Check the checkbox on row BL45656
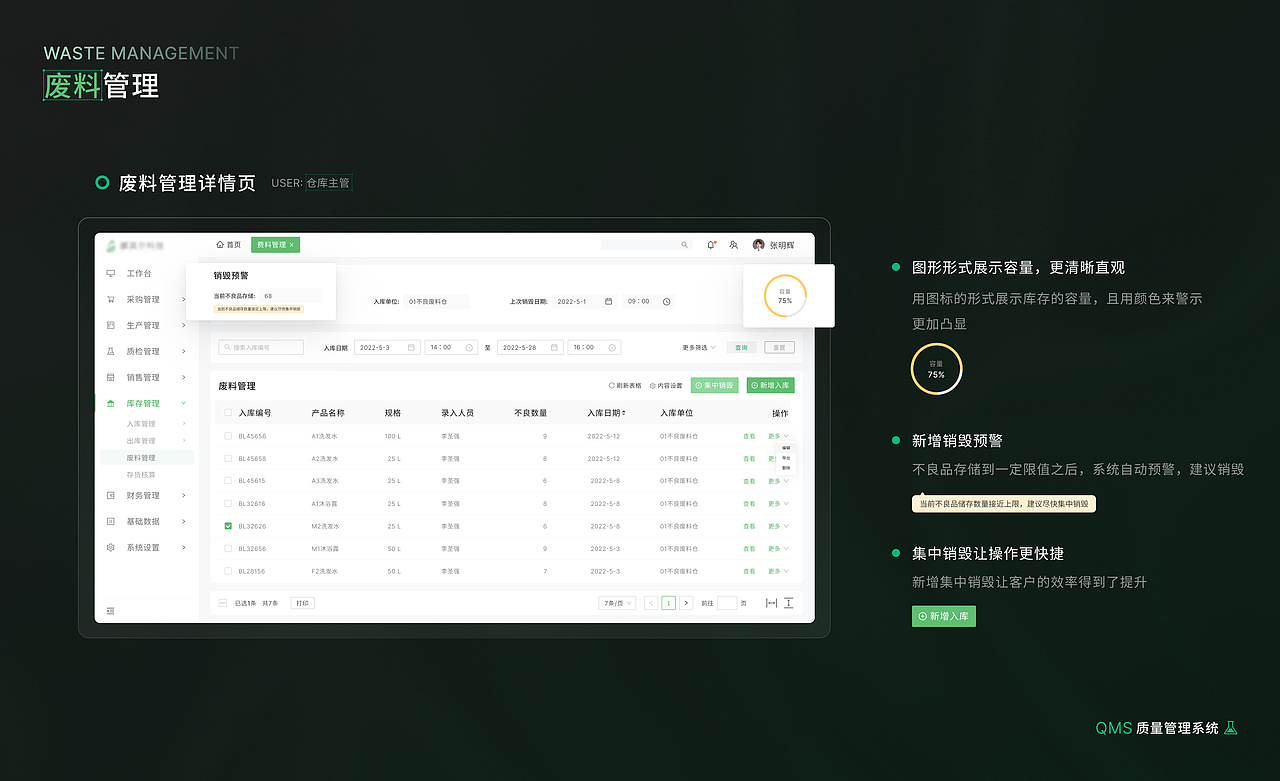 pos(229,435)
